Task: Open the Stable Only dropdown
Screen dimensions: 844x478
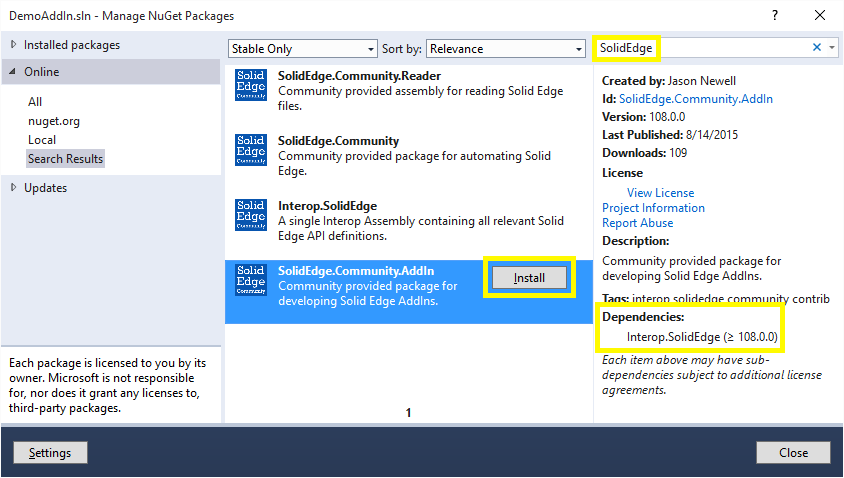Action: [x=303, y=48]
